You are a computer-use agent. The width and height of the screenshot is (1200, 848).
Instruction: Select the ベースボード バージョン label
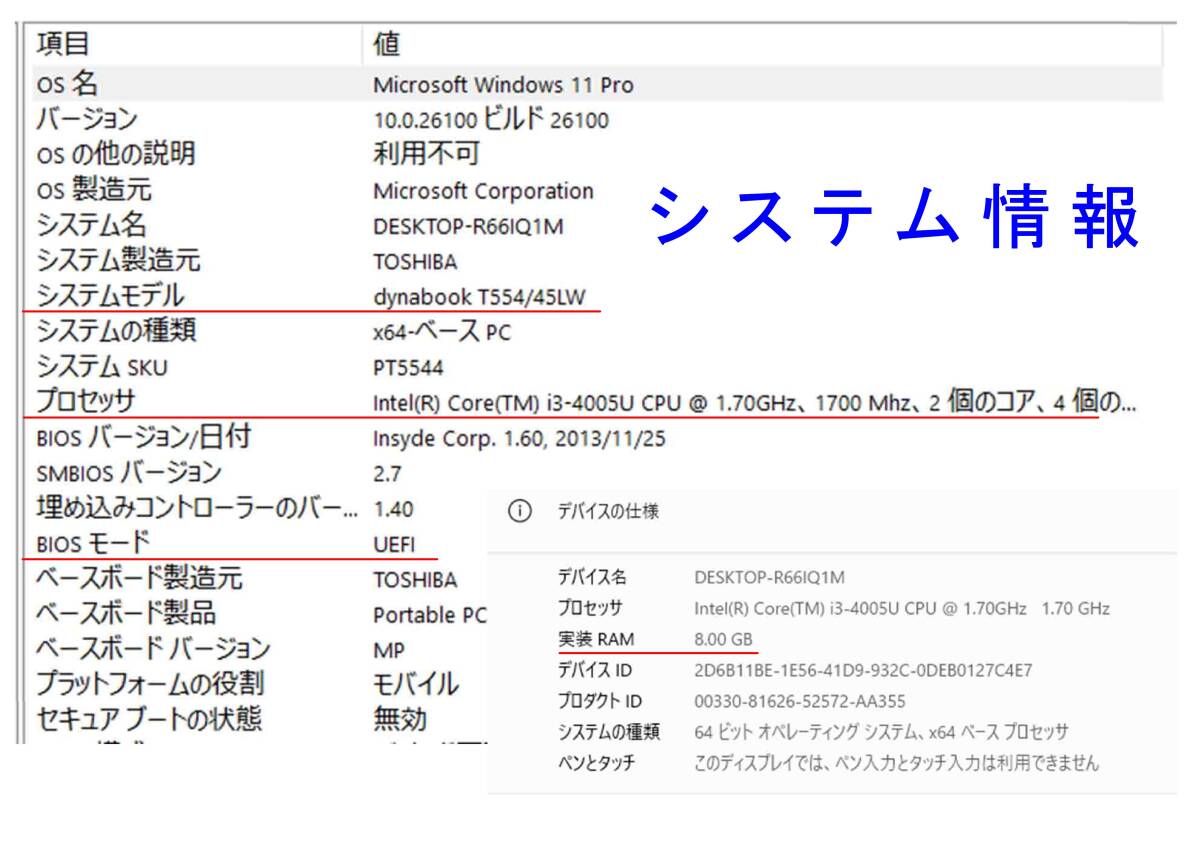click(153, 649)
